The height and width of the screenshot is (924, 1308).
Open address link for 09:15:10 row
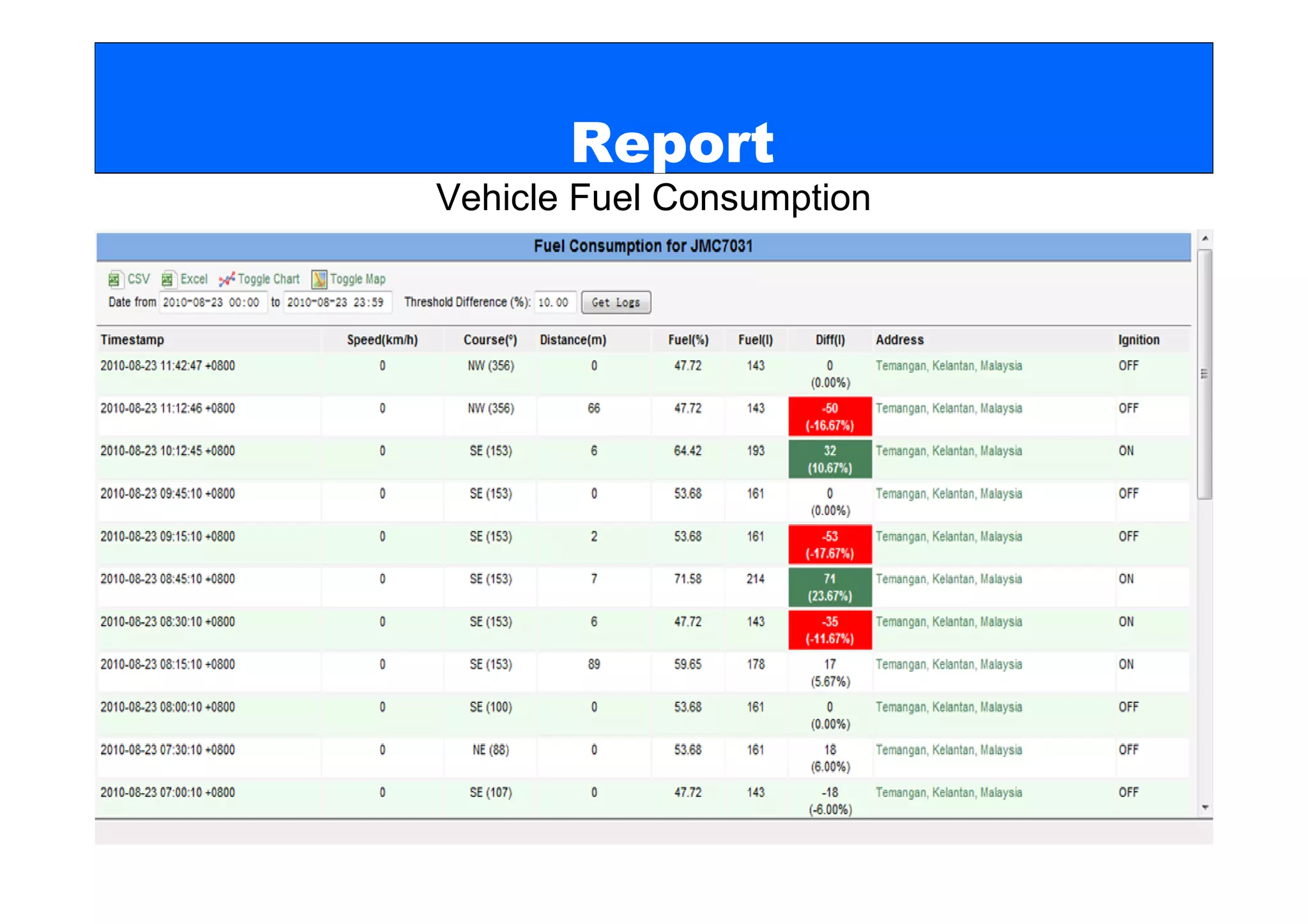point(948,537)
